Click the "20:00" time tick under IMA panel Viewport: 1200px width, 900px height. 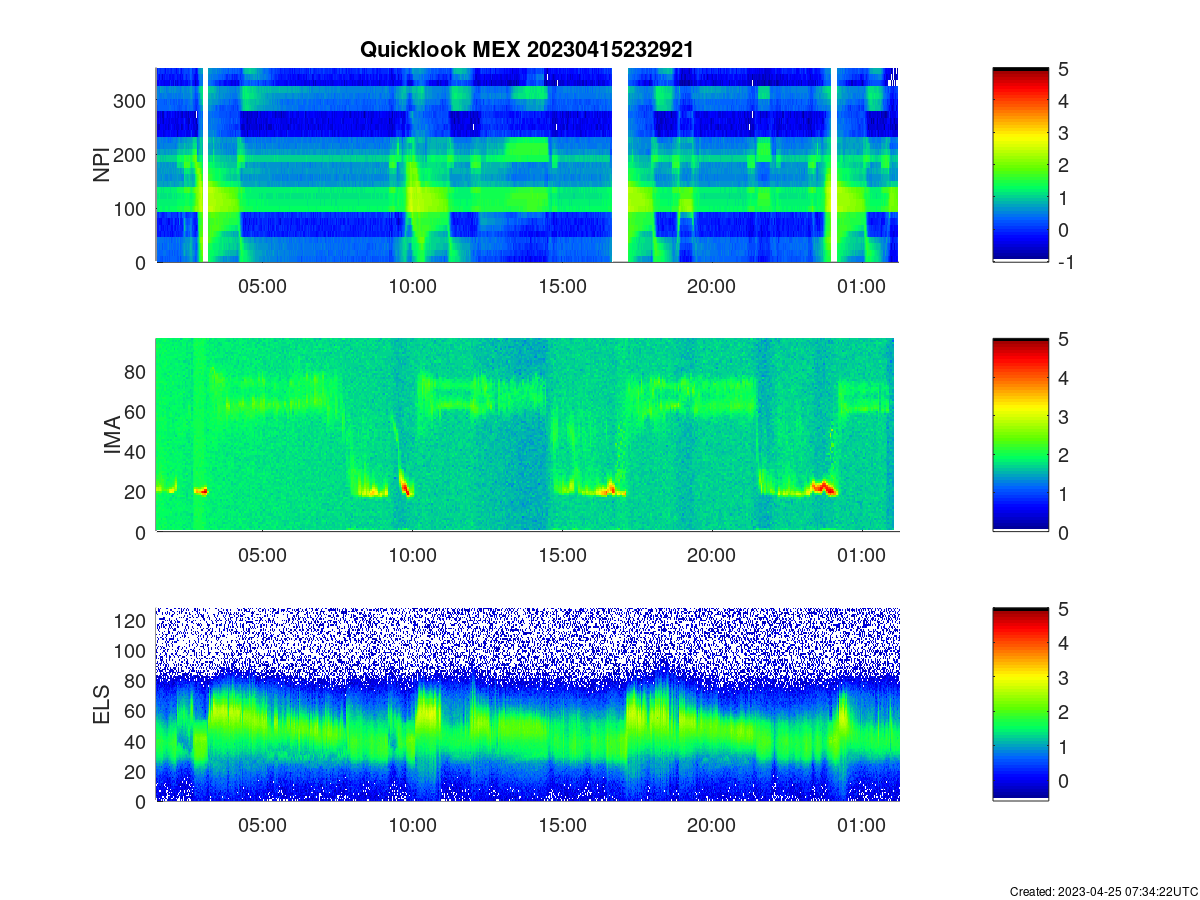point(712,556)
